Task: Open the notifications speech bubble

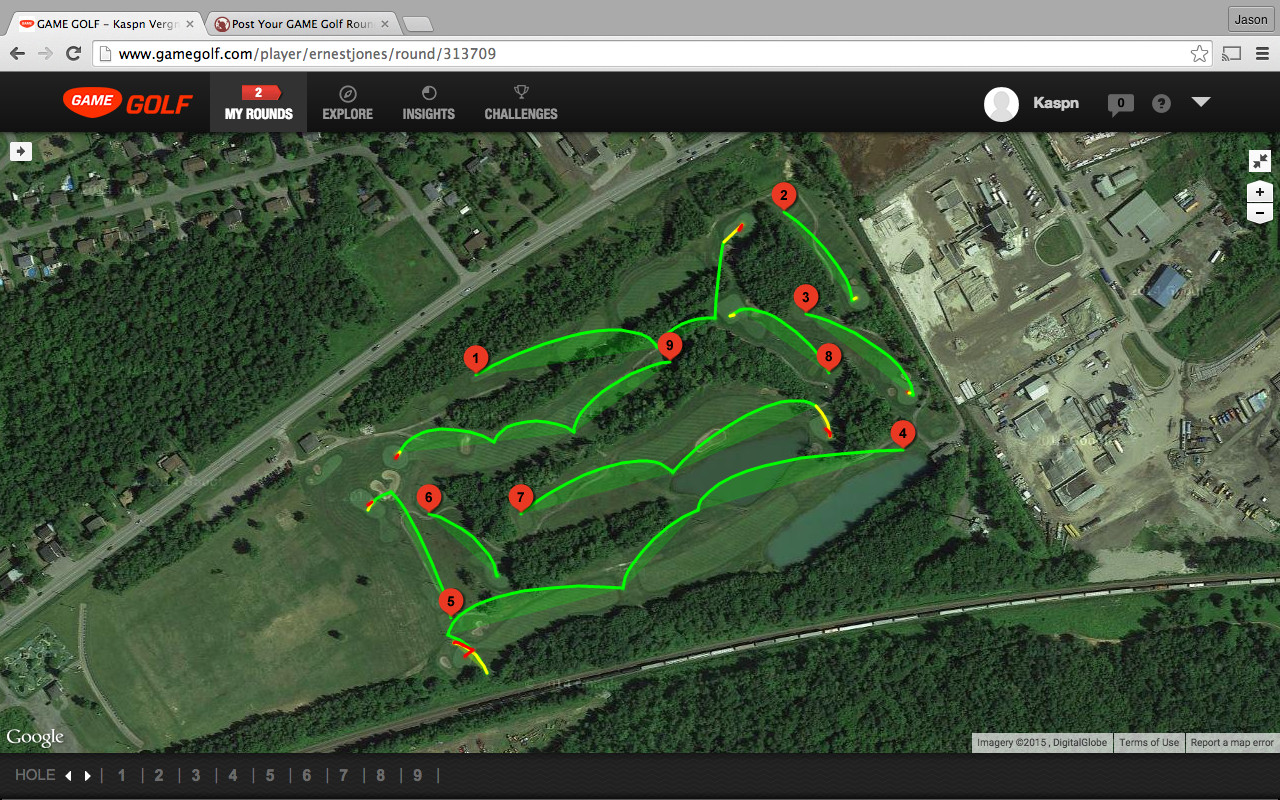Action: pos(1121,103)
